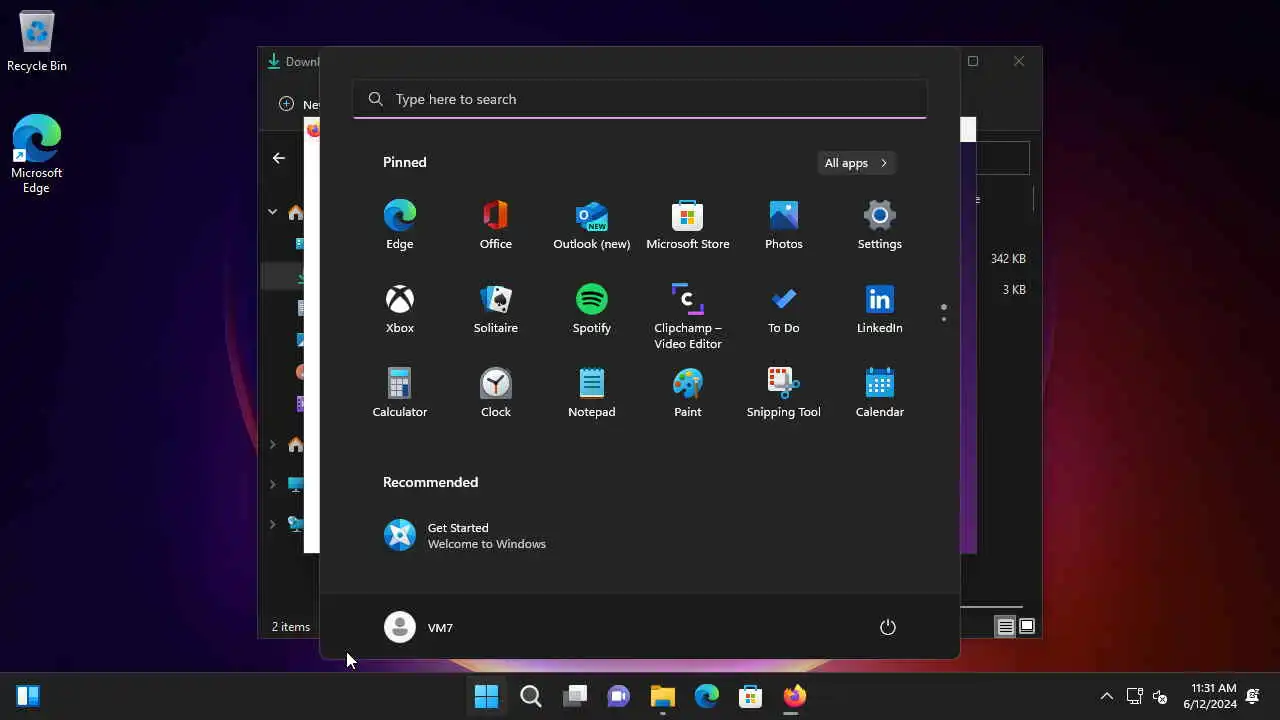Open Settings from pinned apps
The width and height of the screenshot is (1280, 720).
click(879, 225)
